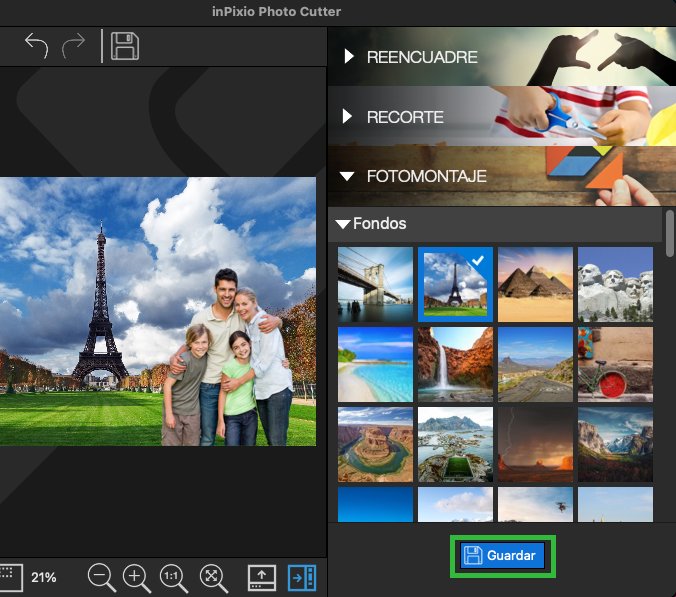
Task: Toggle the dotted selection display icon
Action: click(x=10, y=576)
